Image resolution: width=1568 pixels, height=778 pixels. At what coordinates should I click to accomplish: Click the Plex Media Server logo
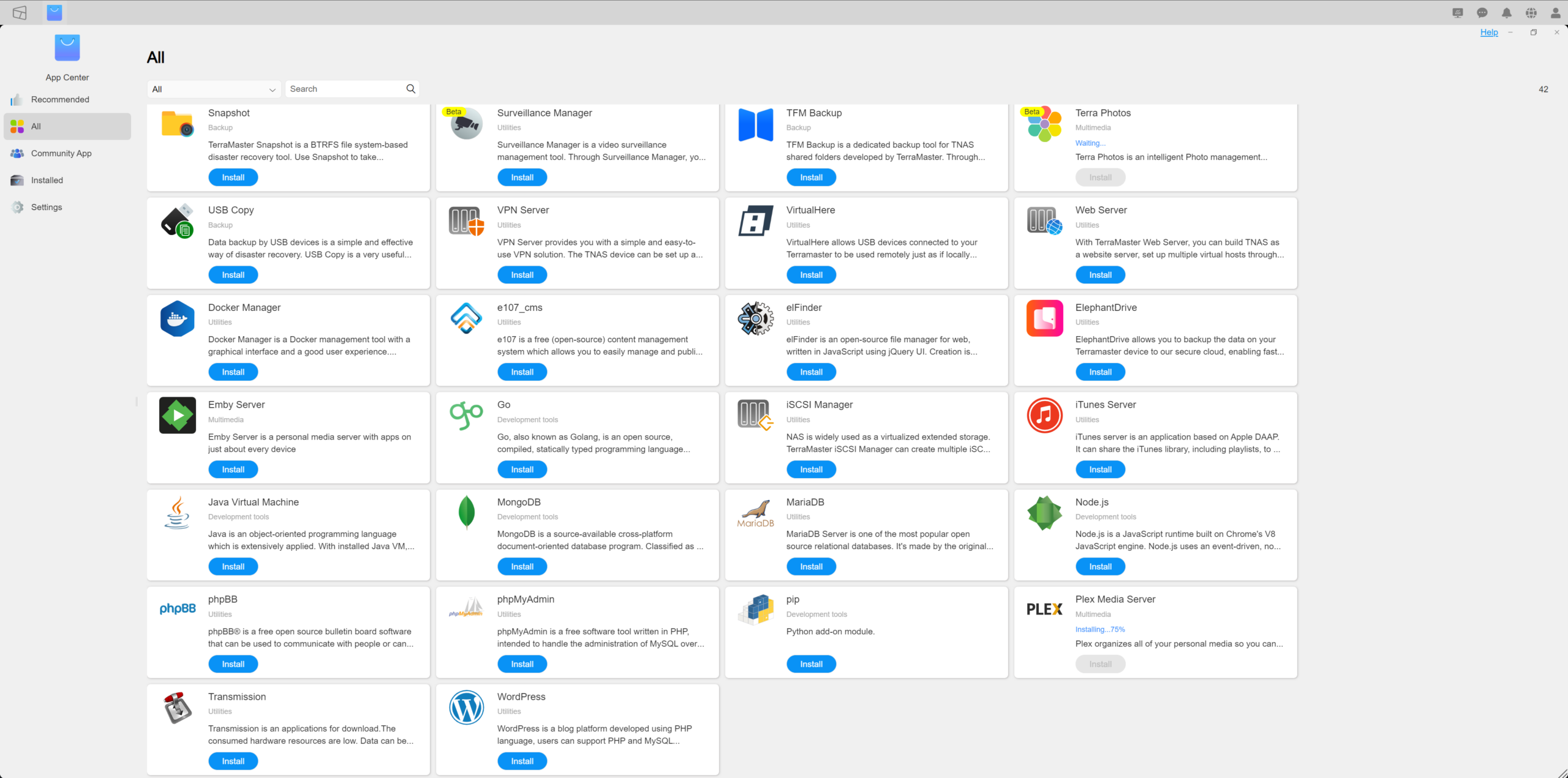click(x=1044, y=609)
